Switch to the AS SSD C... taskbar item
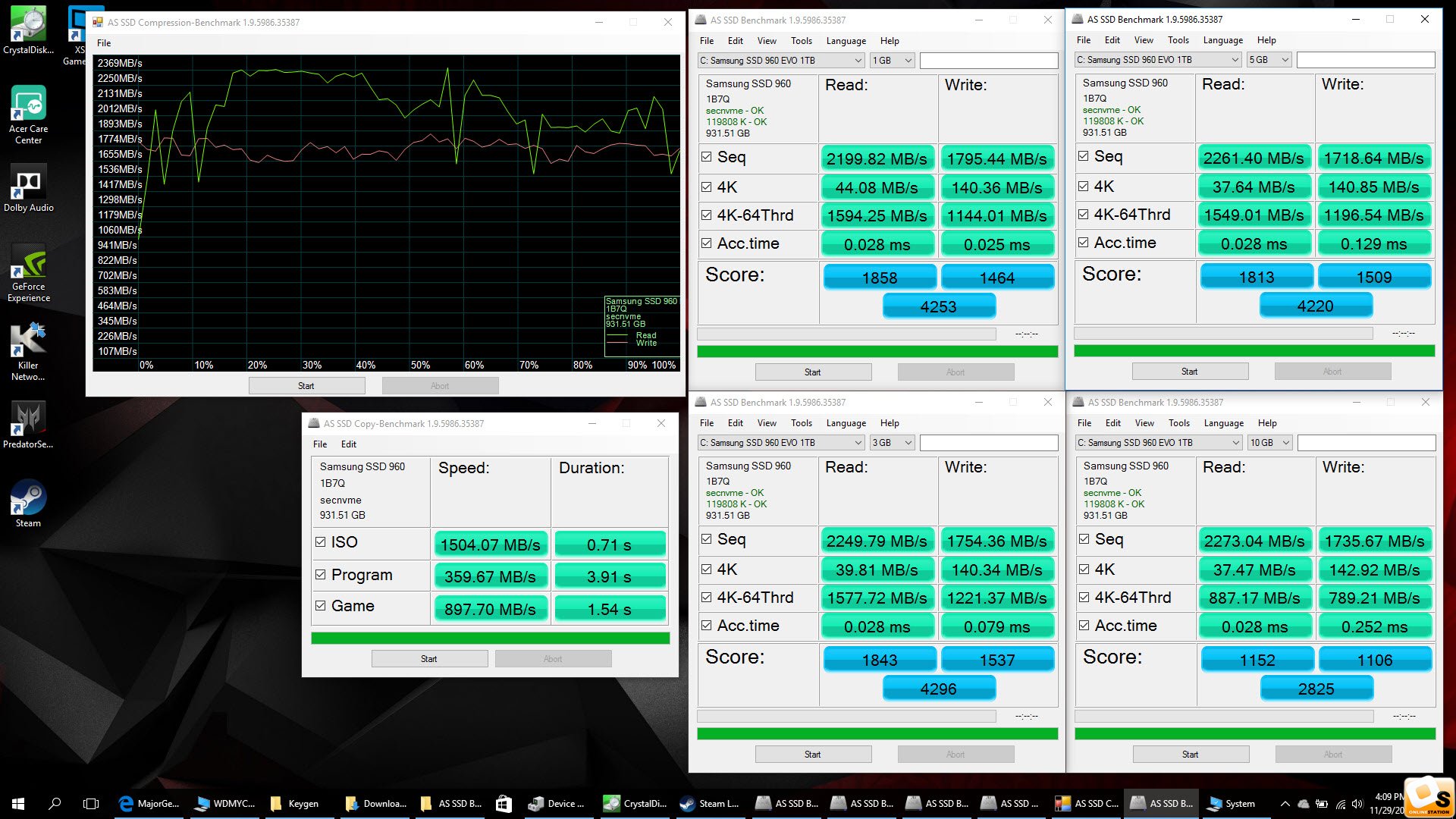The height and width of the screenshot is (819, 1456). point(1085,804)
